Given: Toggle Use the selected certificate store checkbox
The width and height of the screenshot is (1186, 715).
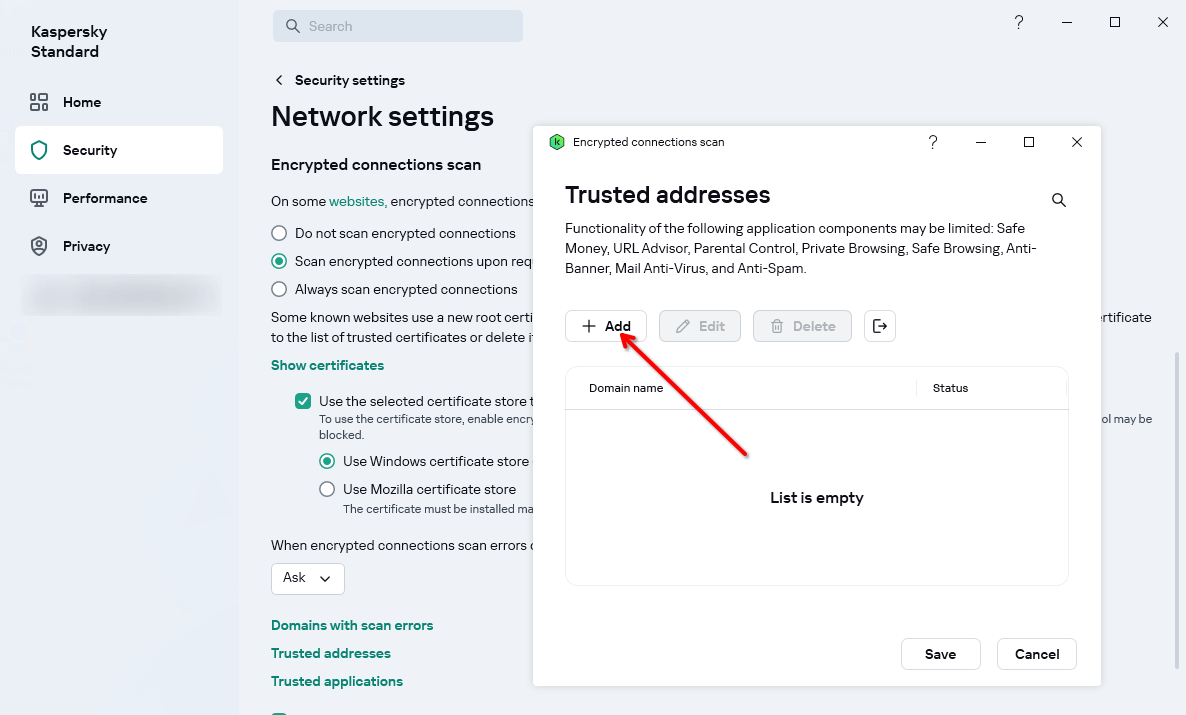Looking at the screenshot, I should [x=303, y=401].
